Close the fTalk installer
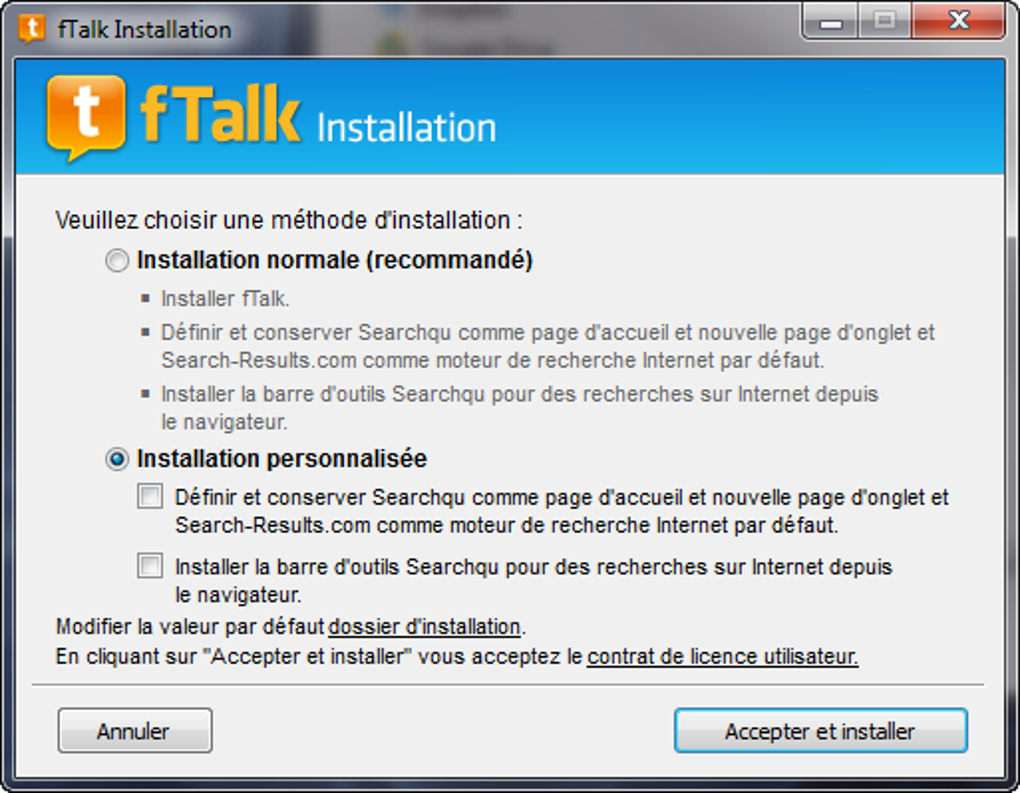 tap(957, 20)
